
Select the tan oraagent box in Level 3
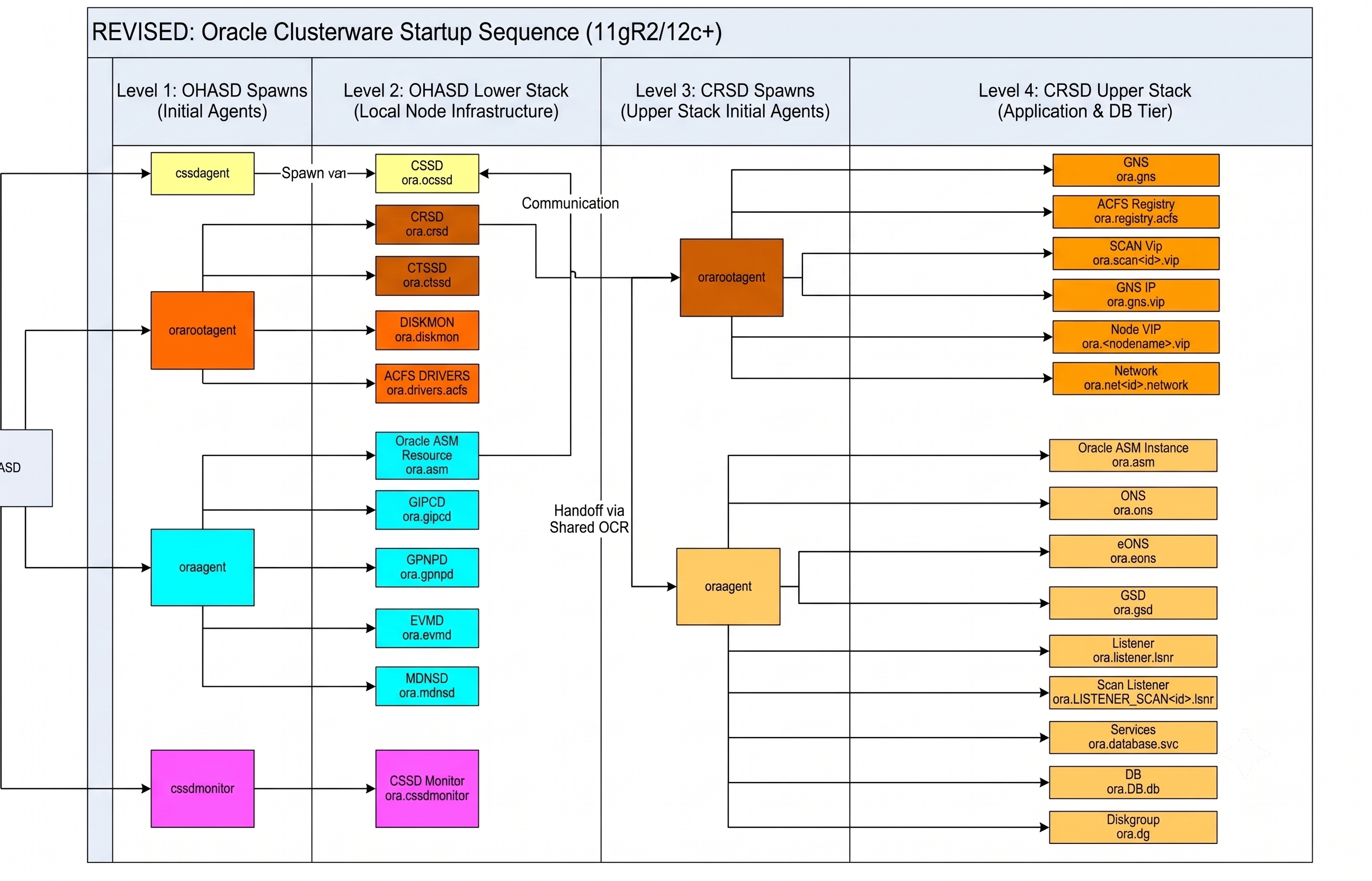pyautogui.click(x=728, y=587)
